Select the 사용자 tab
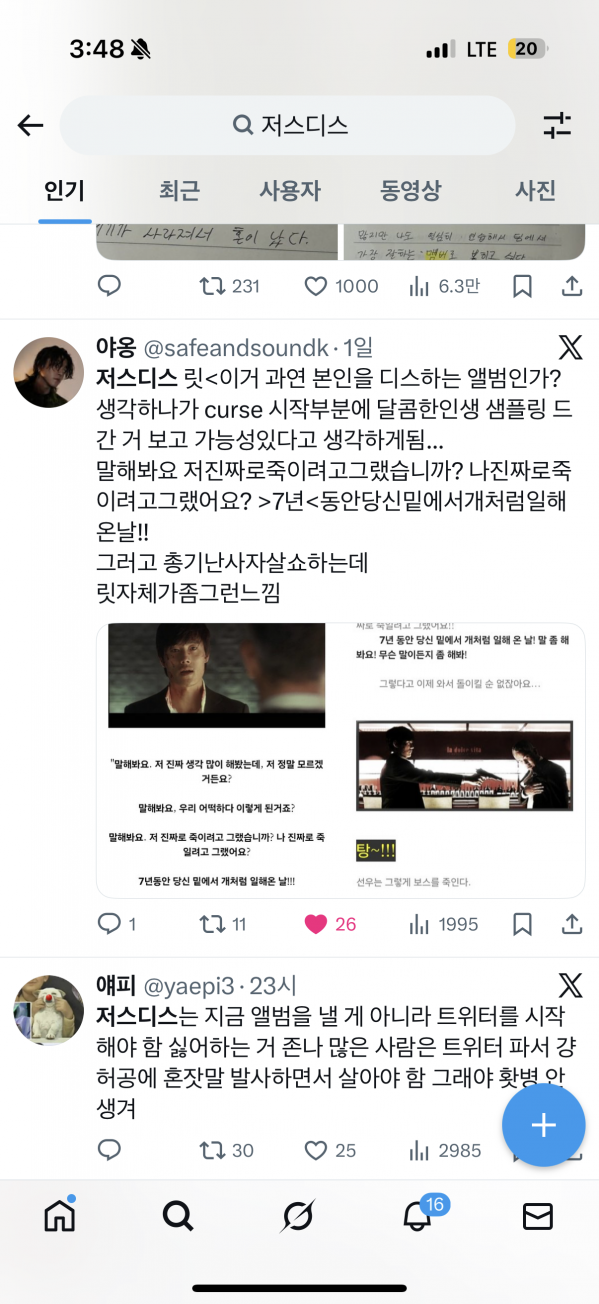 (x=290, y=191)
